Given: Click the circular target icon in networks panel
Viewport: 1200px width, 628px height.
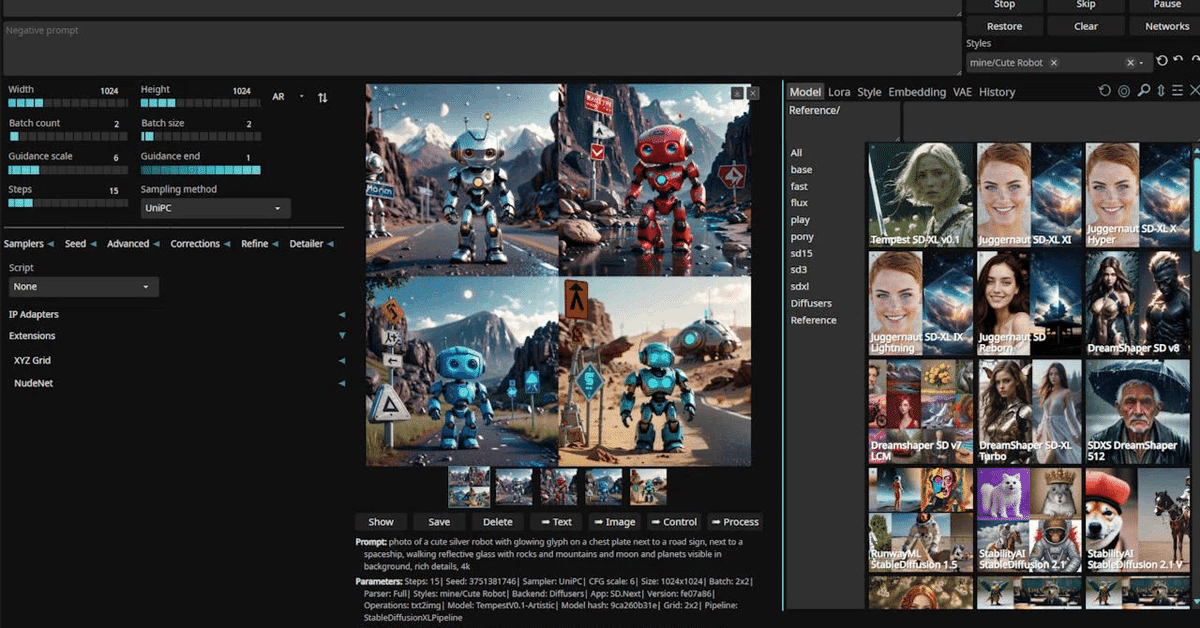Looking at the screenshot, I should pyautogui.click(x=1123, y=91).
